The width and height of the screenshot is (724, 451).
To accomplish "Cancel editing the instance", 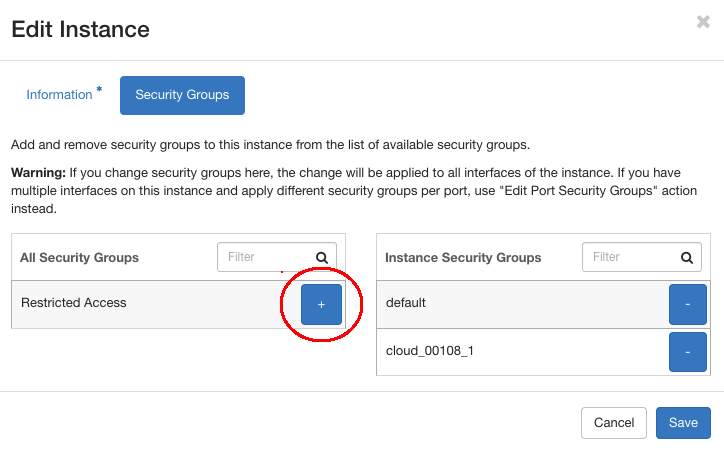I will pos(614,423).
